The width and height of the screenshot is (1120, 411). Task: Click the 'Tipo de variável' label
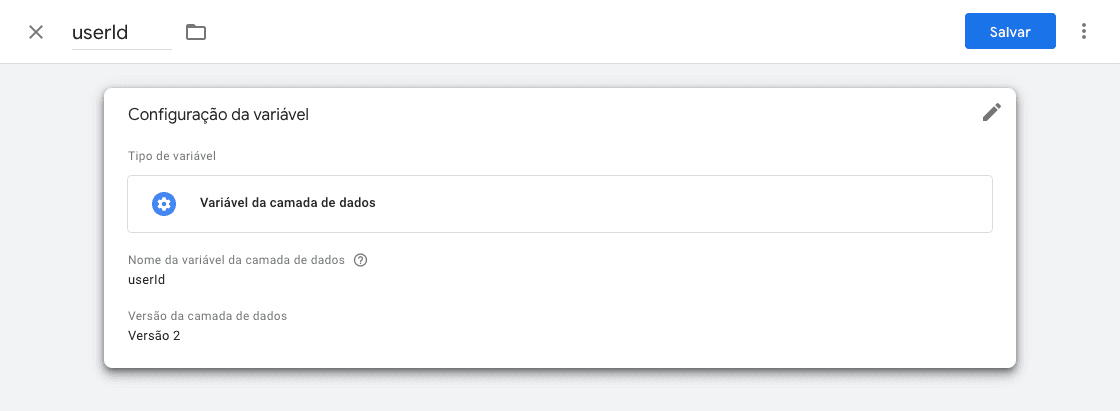(173, 156)
